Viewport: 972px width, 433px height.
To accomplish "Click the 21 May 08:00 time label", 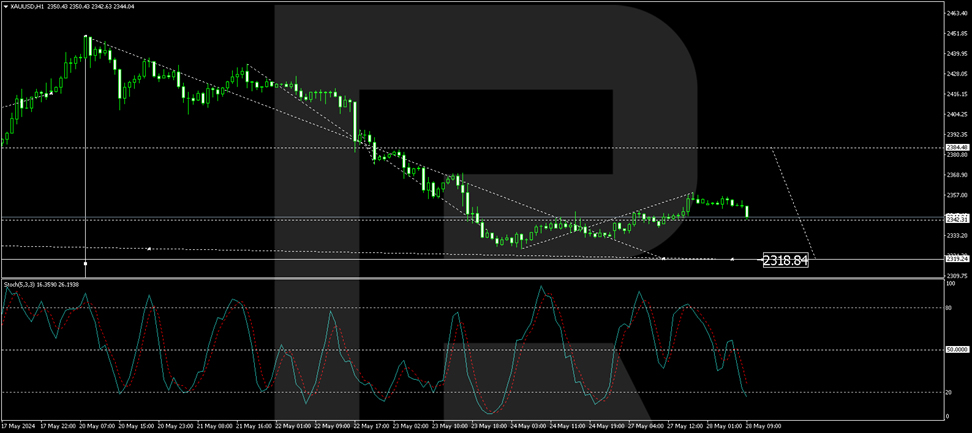I will [x=214, y=426].
